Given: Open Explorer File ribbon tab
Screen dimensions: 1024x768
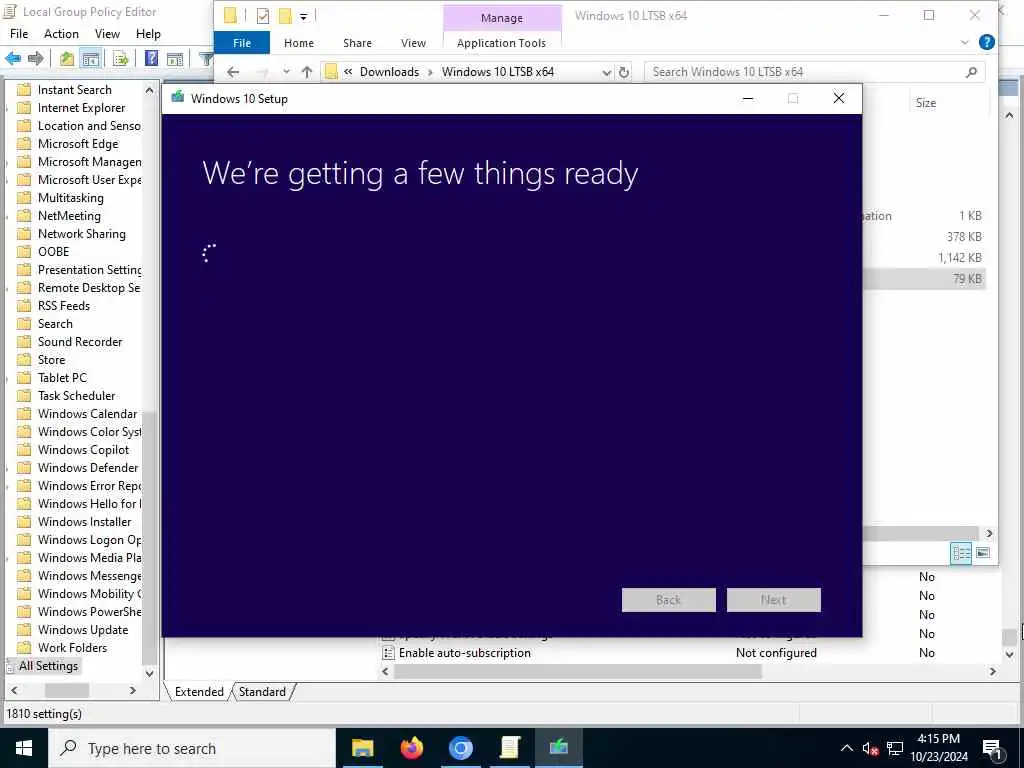Looking at the screenshot, I should 242,43.
